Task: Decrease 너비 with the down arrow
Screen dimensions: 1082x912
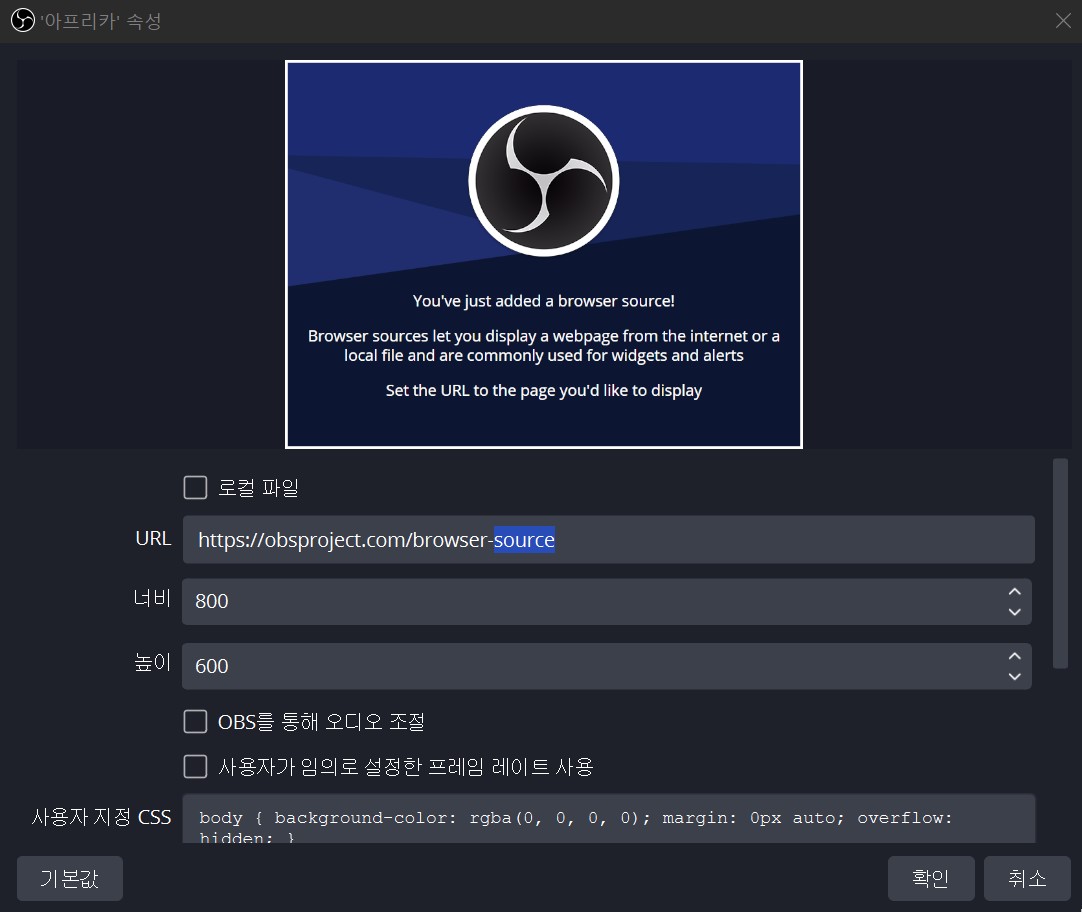Action: (x=1014, y=612)
